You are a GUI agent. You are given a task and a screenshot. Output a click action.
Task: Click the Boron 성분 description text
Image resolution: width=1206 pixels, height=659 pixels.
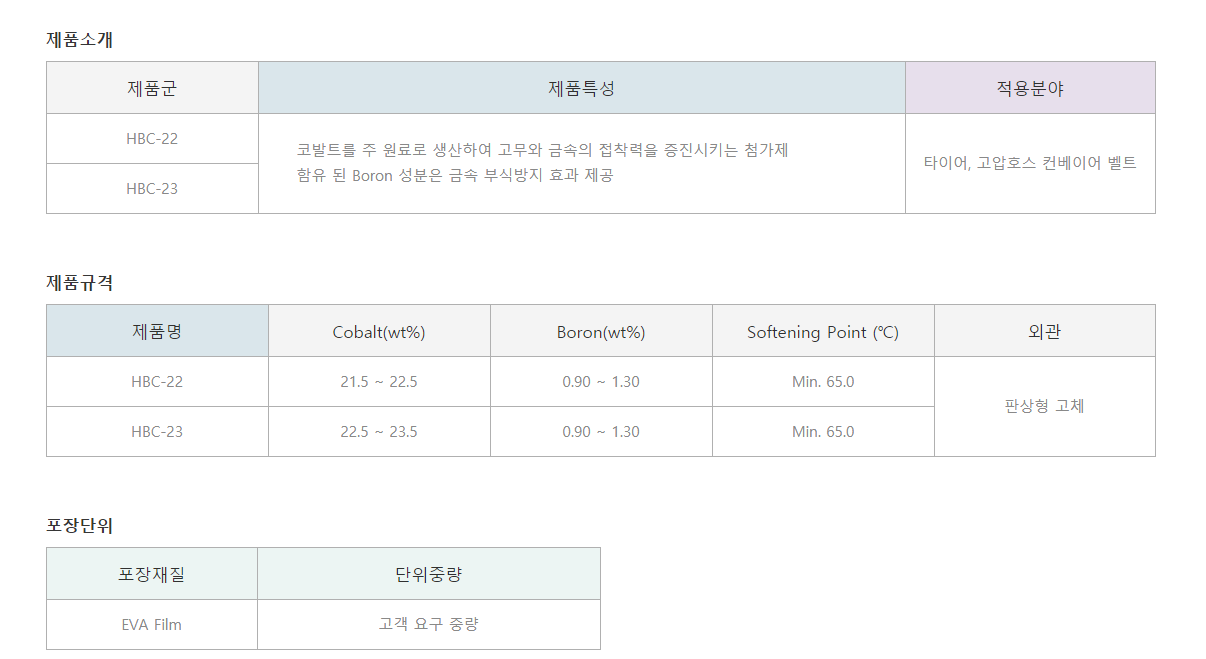click(x=455, y=176)
